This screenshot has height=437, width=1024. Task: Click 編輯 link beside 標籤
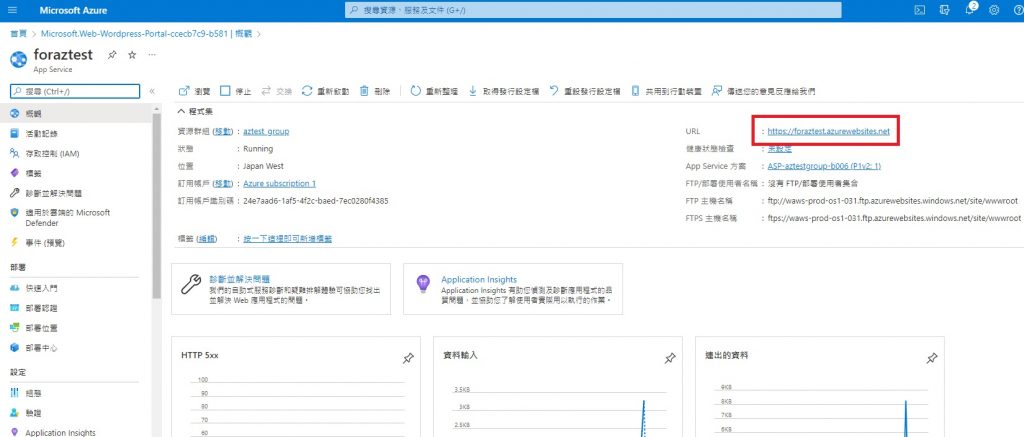[207, 239]
